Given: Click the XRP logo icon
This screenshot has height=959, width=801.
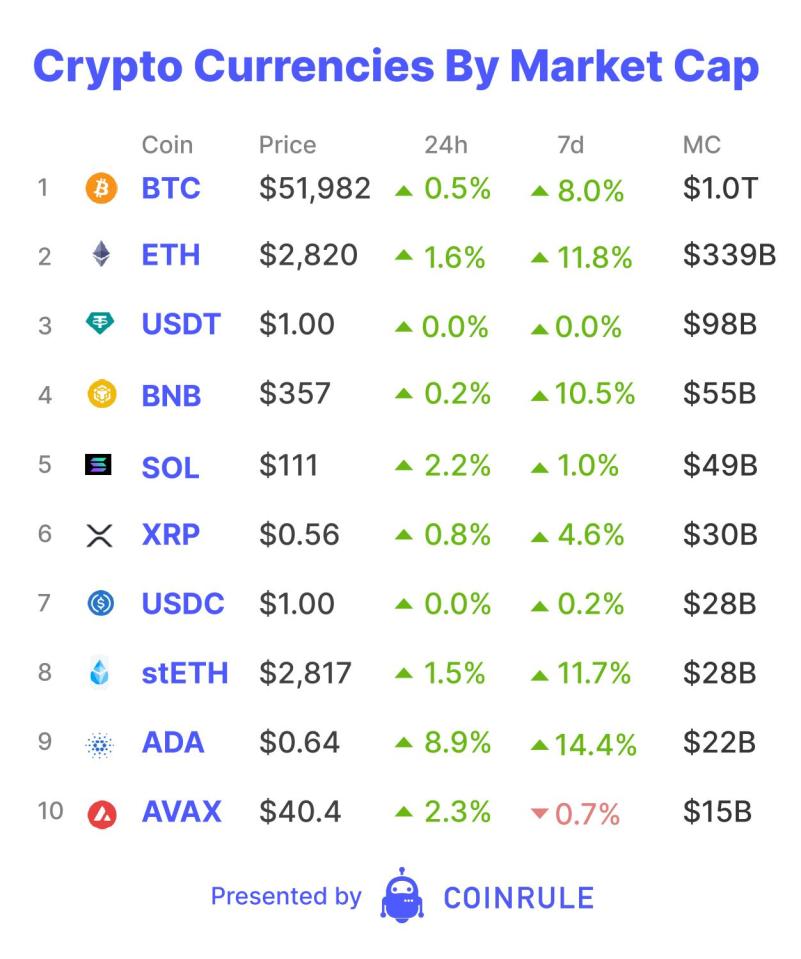Looking at the screenshot, I should point(101,535).
